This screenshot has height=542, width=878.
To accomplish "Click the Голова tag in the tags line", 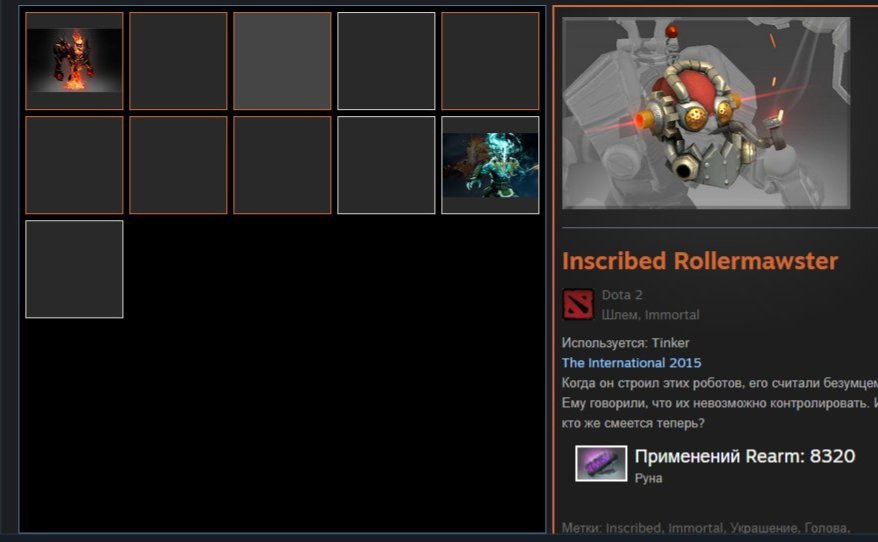I will click(x=826, y=528).
